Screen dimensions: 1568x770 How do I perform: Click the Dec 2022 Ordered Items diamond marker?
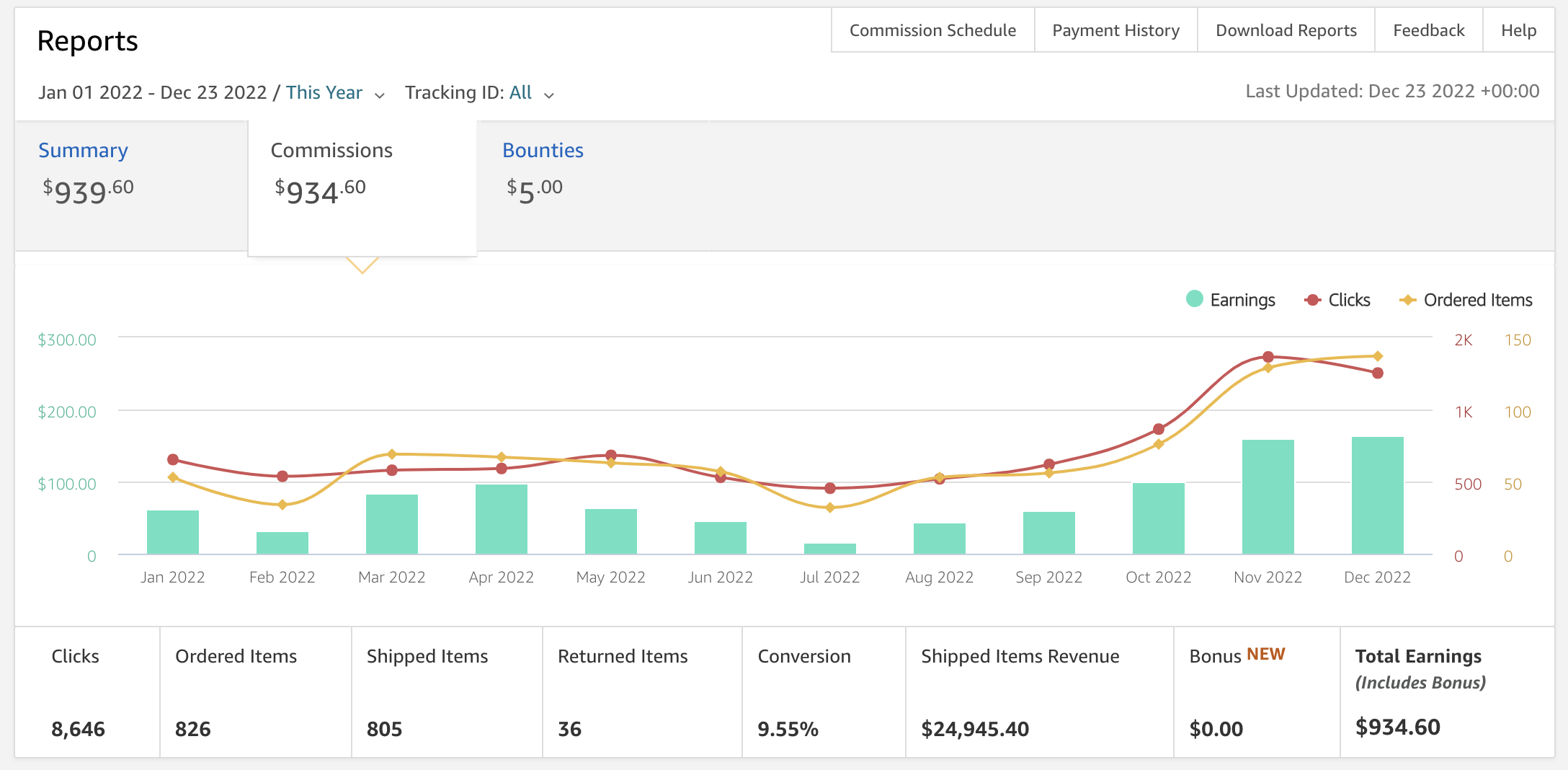1378,356
